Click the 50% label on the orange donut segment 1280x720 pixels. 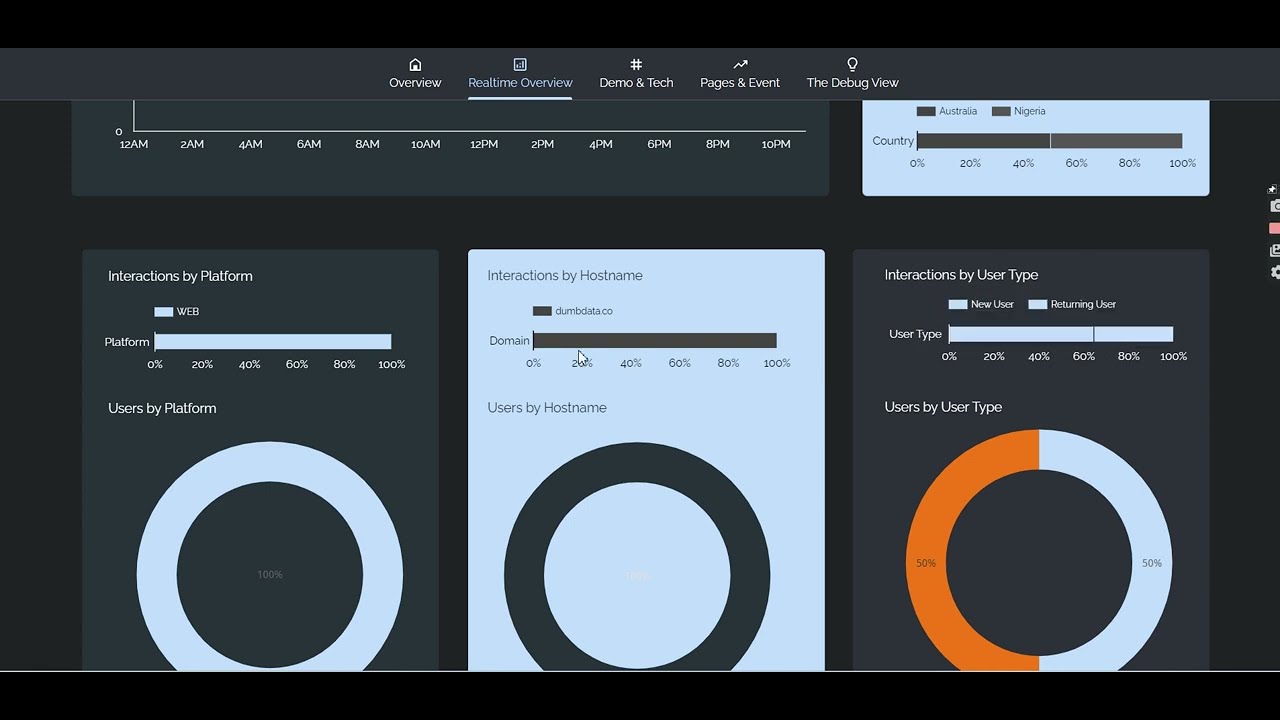pyautogui.click(x=926, y=563)
